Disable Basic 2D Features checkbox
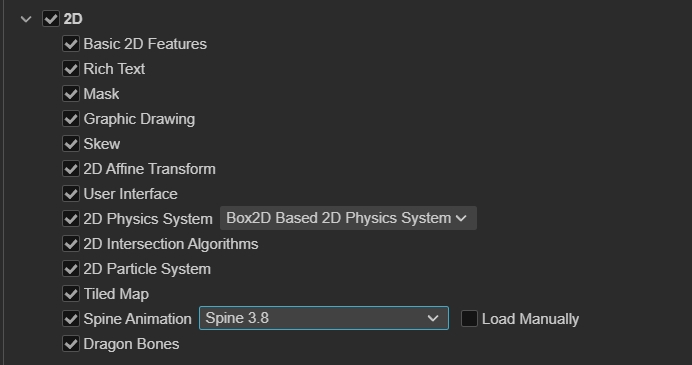This screenshot has height=365, width=692. pos(71,44)
